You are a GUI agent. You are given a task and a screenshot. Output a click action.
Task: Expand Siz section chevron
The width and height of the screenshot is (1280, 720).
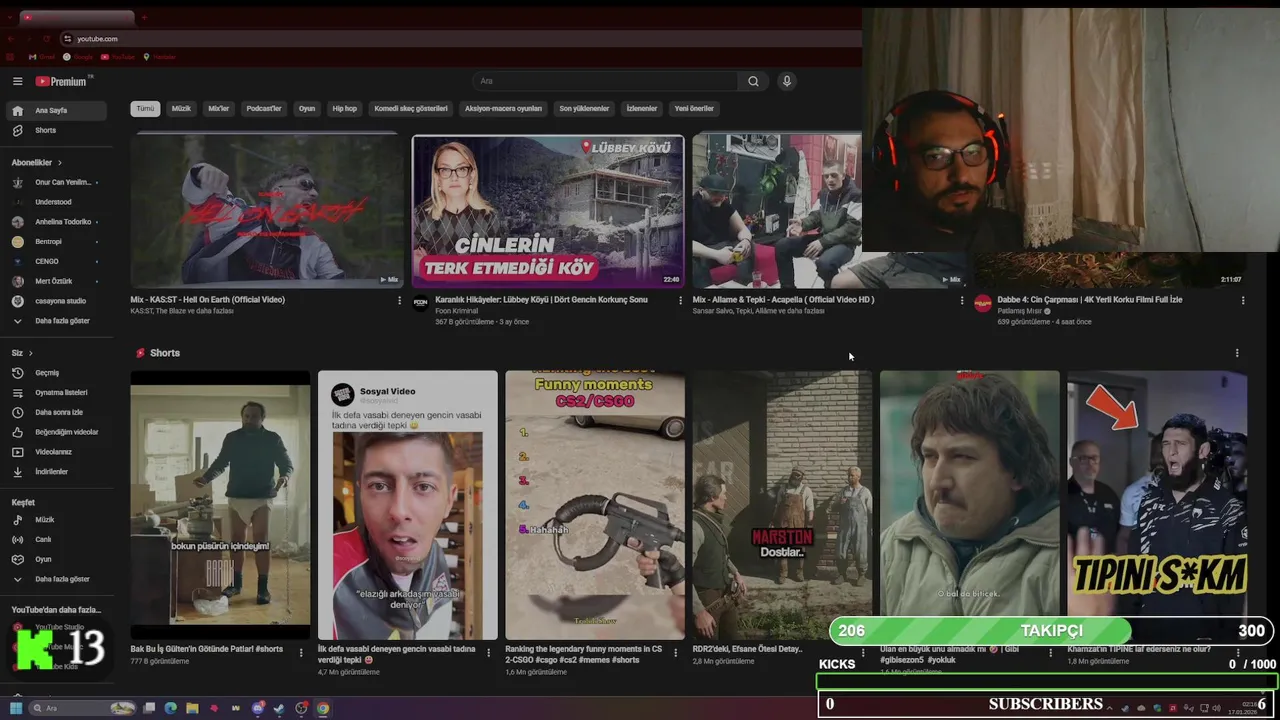(x=30, y=353)
